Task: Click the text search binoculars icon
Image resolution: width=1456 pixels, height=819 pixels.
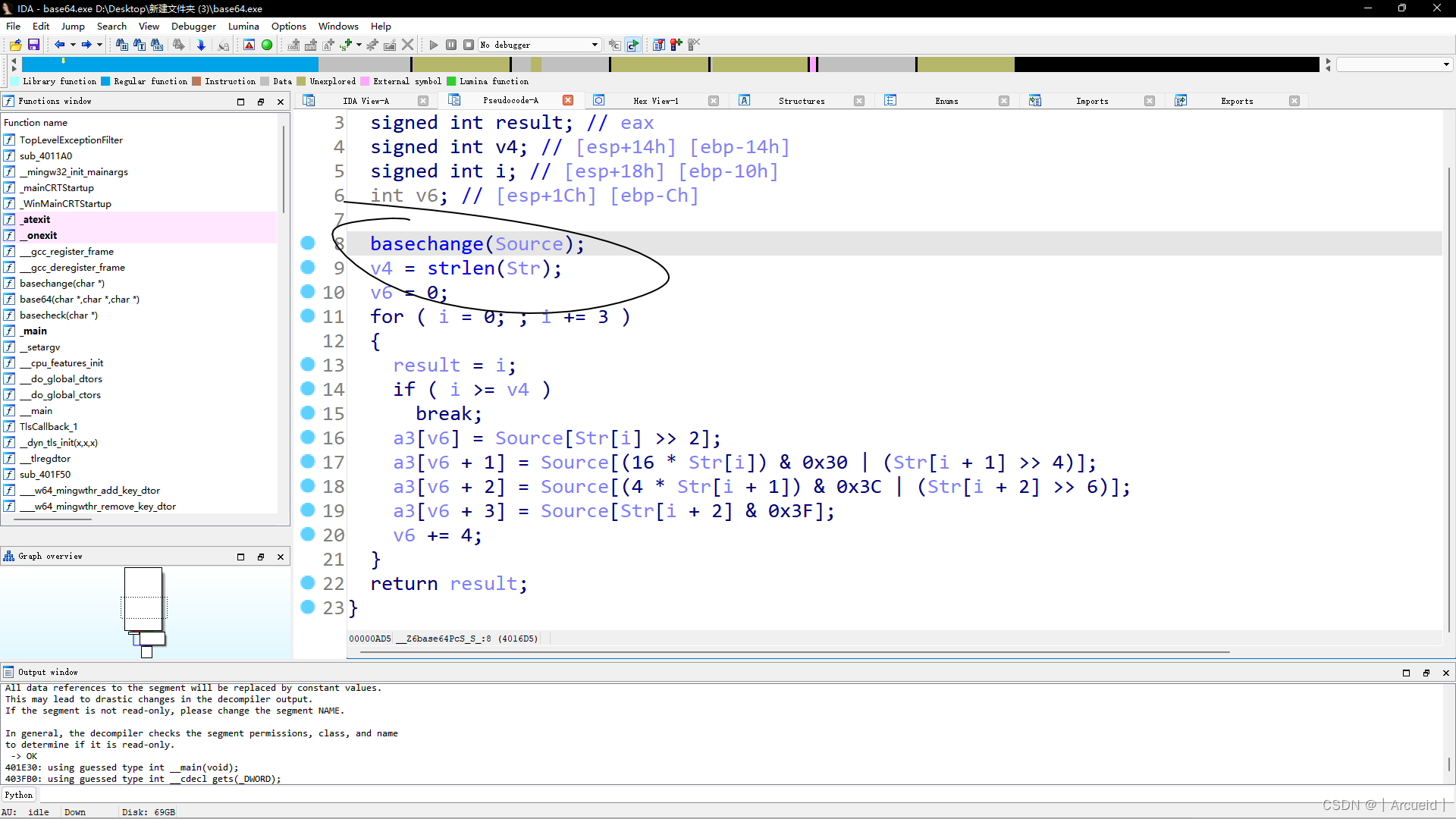Action: point(140,45)
